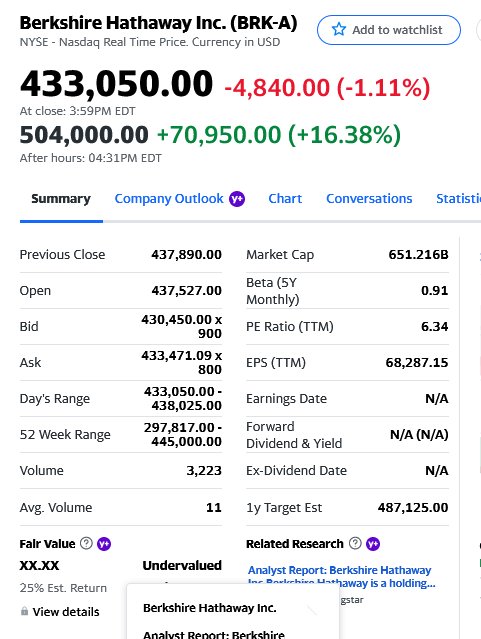Click the question mark icon beside Related Research
The image size is (481, 639).
pos(355,543)
